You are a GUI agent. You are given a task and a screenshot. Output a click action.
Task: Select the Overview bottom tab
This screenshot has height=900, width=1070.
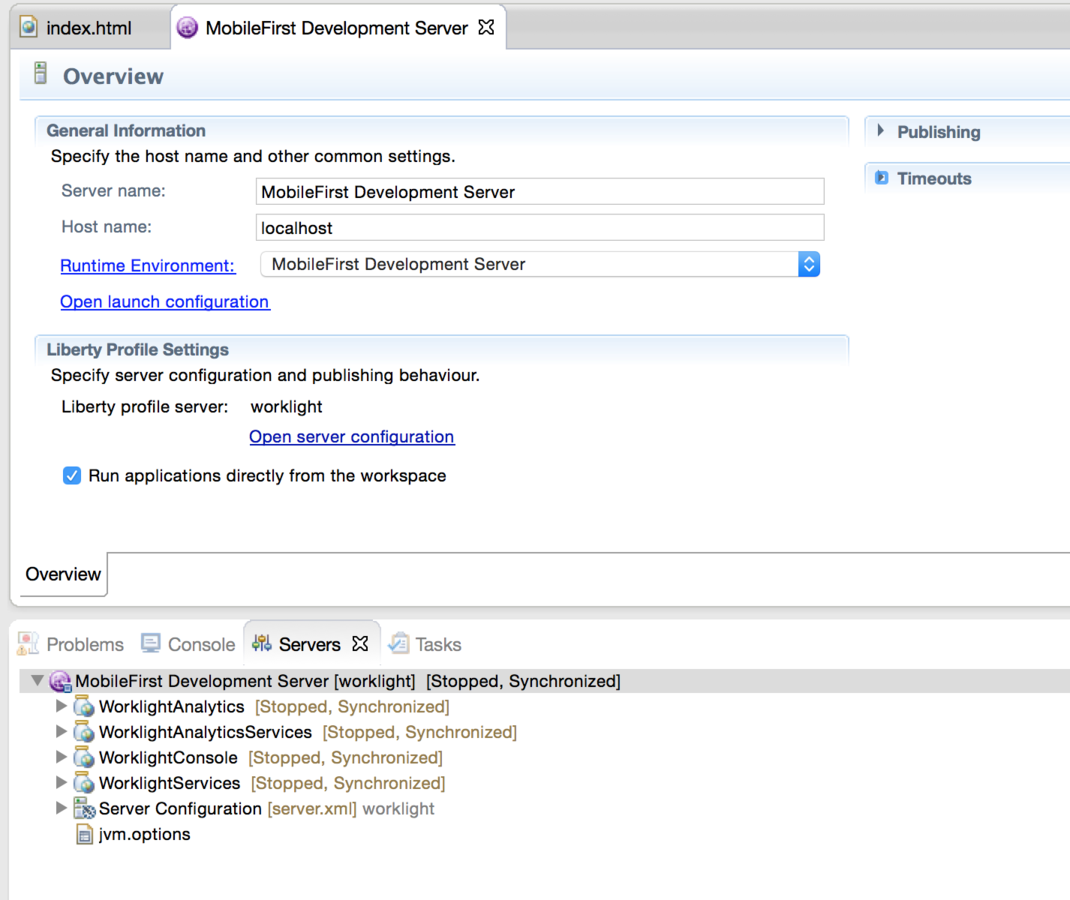pyautogui.click(x=63, y=574)
